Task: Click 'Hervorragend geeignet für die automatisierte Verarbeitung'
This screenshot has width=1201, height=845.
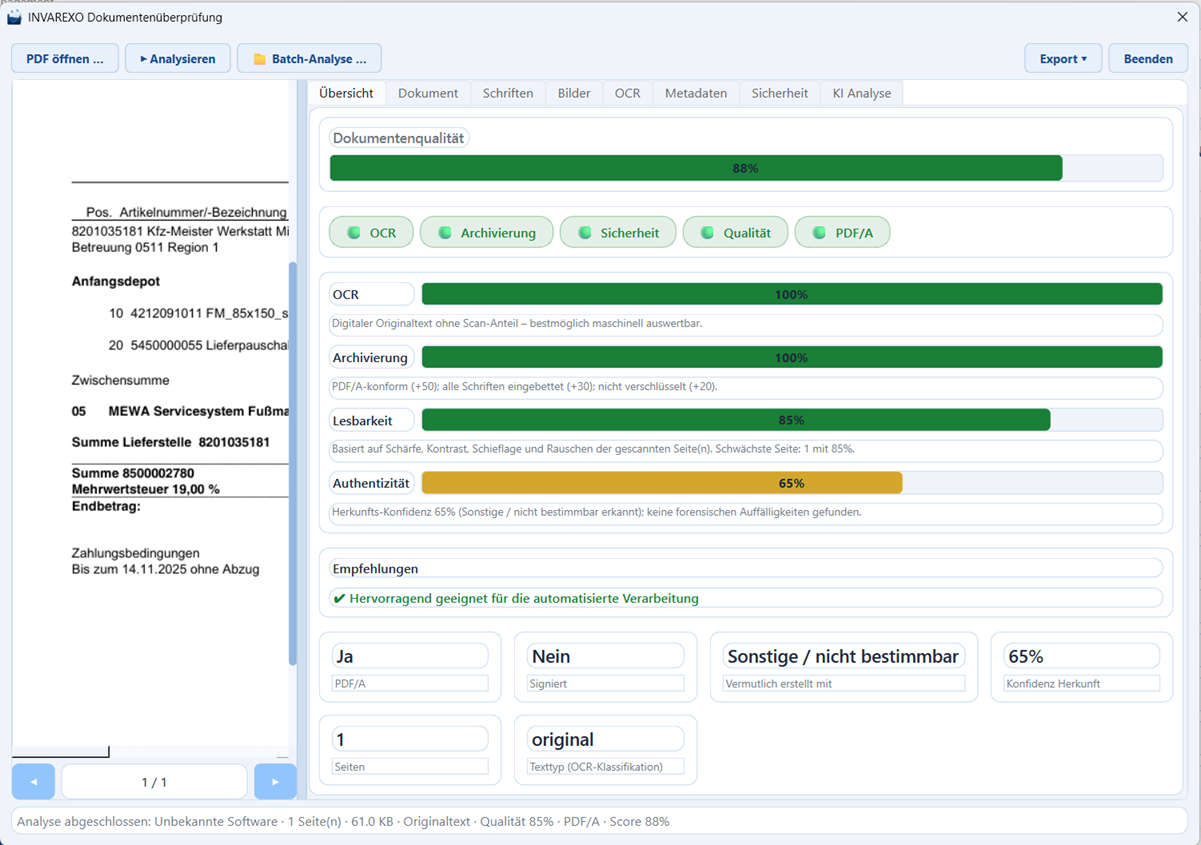Action: pyautogui.click(x=524, y=598)
